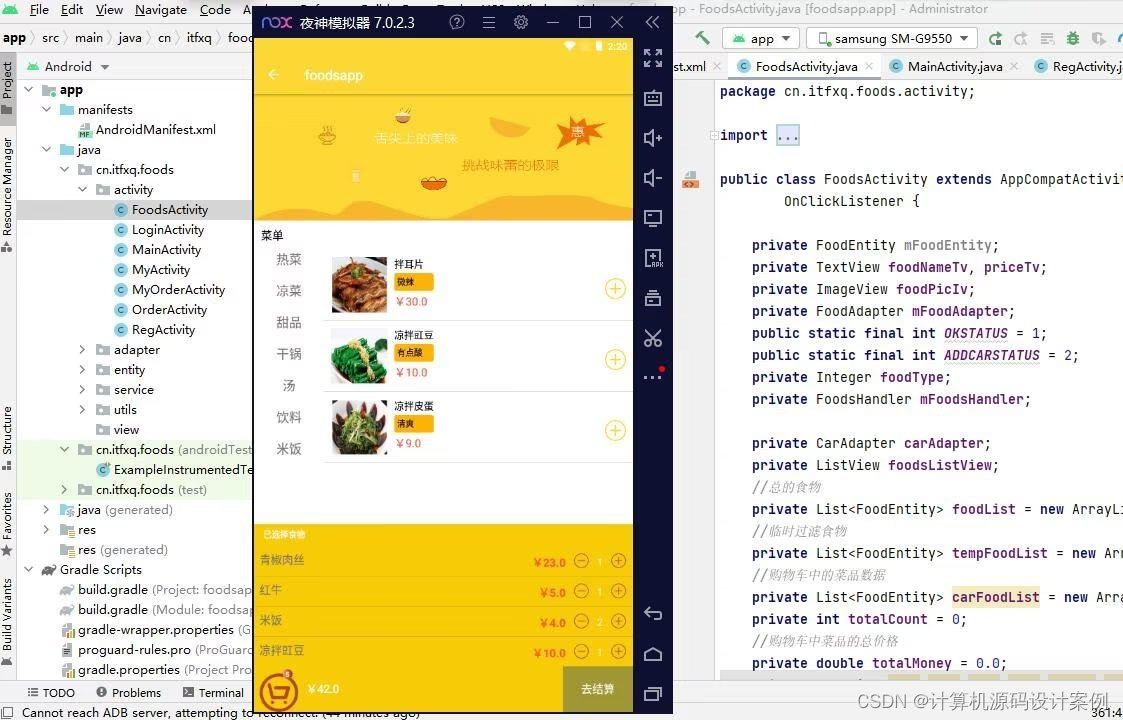Decrease 米饭 quantity in cart

click(x=582, y=621)
